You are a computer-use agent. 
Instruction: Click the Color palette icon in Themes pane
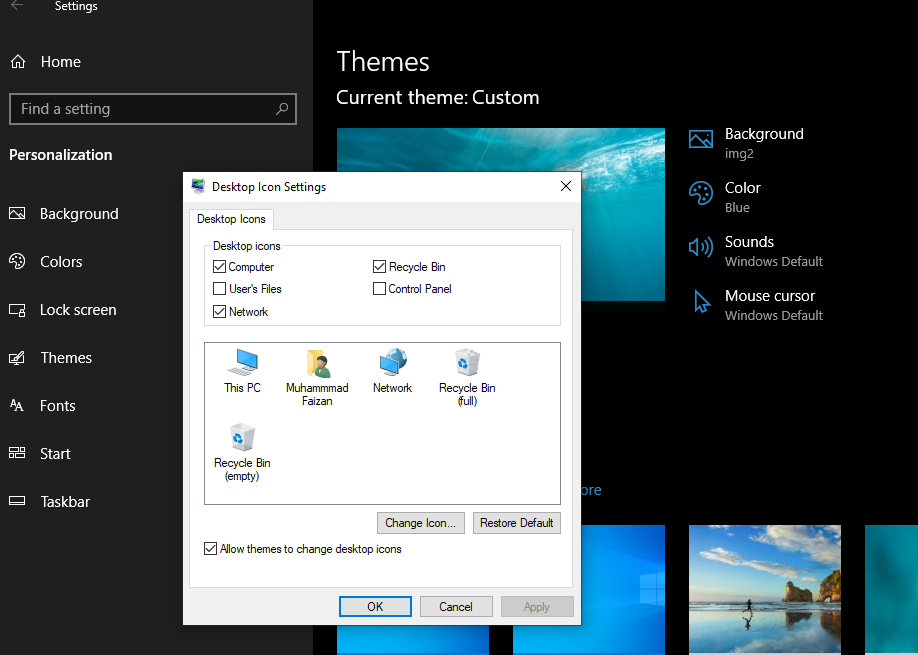[701, 193]
